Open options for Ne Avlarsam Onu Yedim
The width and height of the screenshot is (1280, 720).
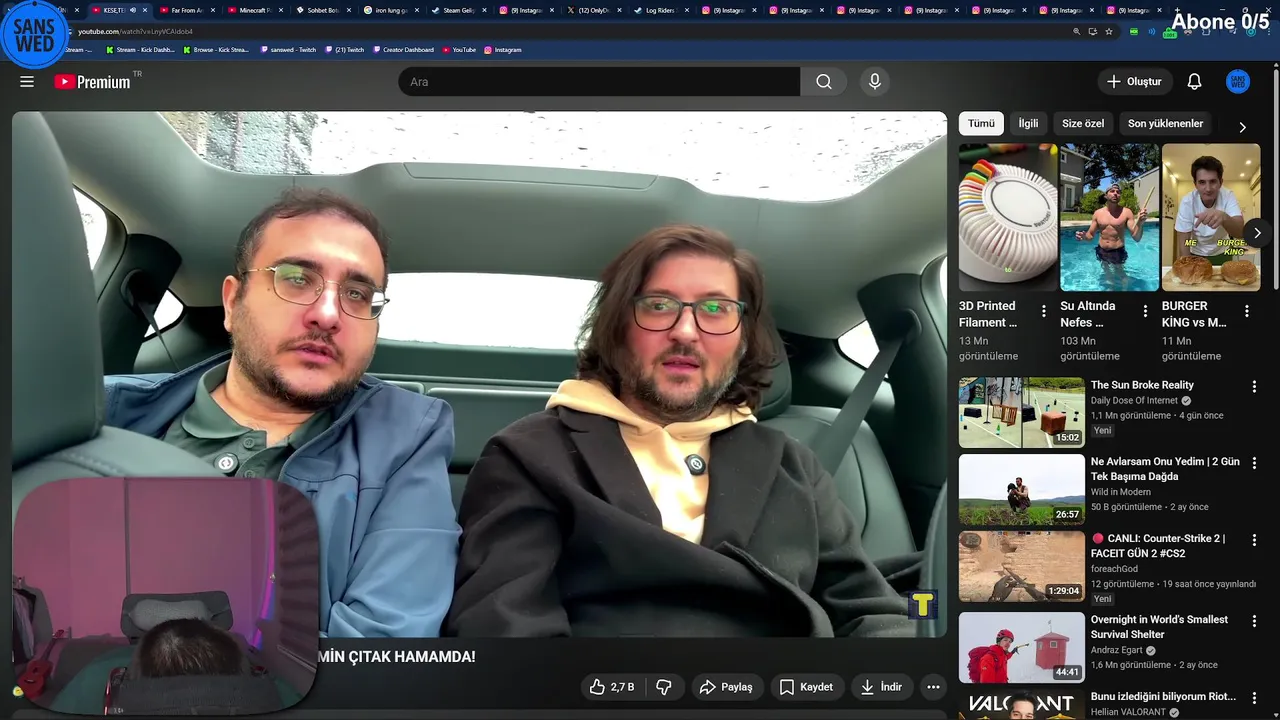(x=1254, y=463)
